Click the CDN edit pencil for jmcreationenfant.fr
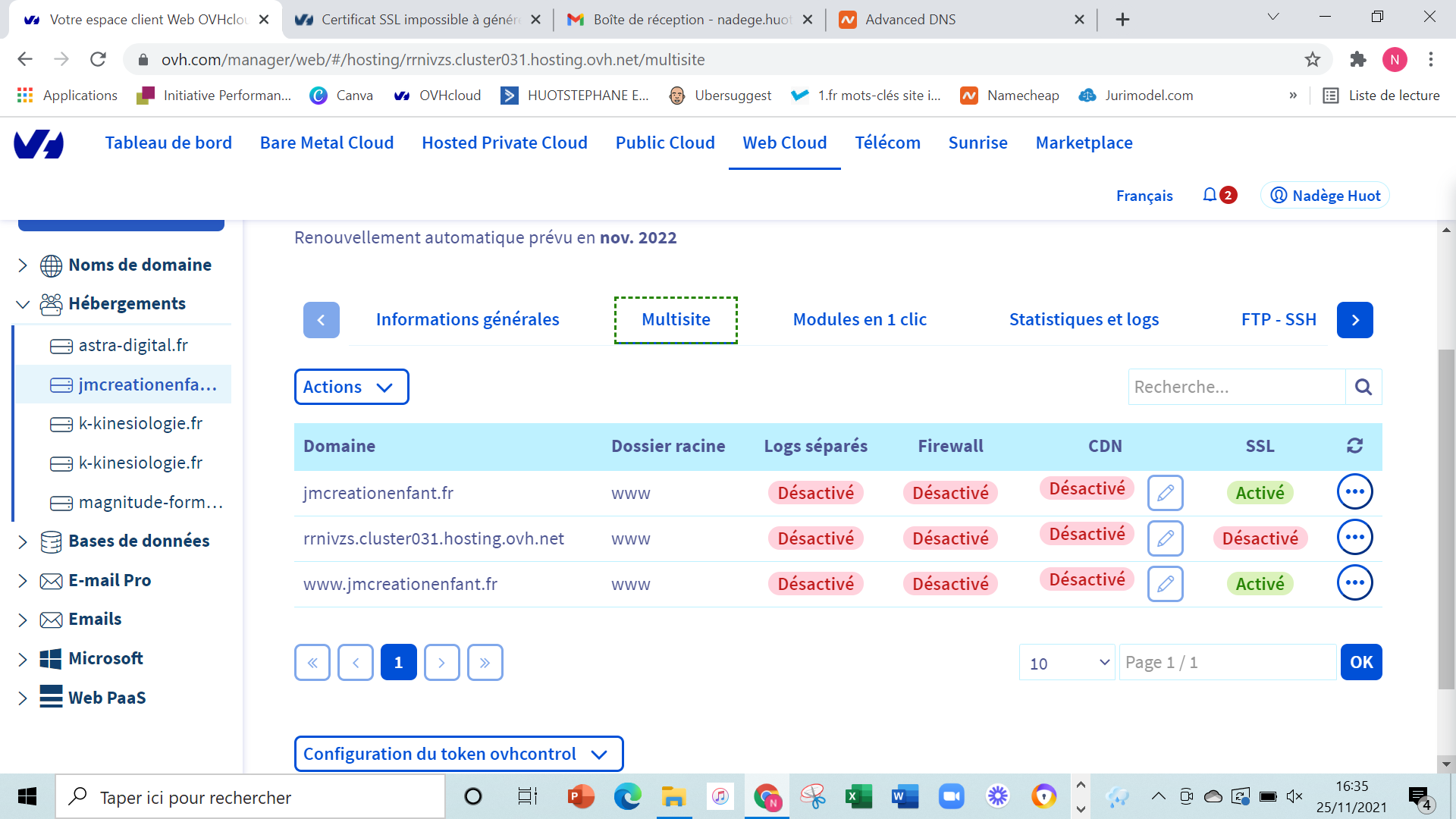1456x819 pixels. click(1165, 493)
